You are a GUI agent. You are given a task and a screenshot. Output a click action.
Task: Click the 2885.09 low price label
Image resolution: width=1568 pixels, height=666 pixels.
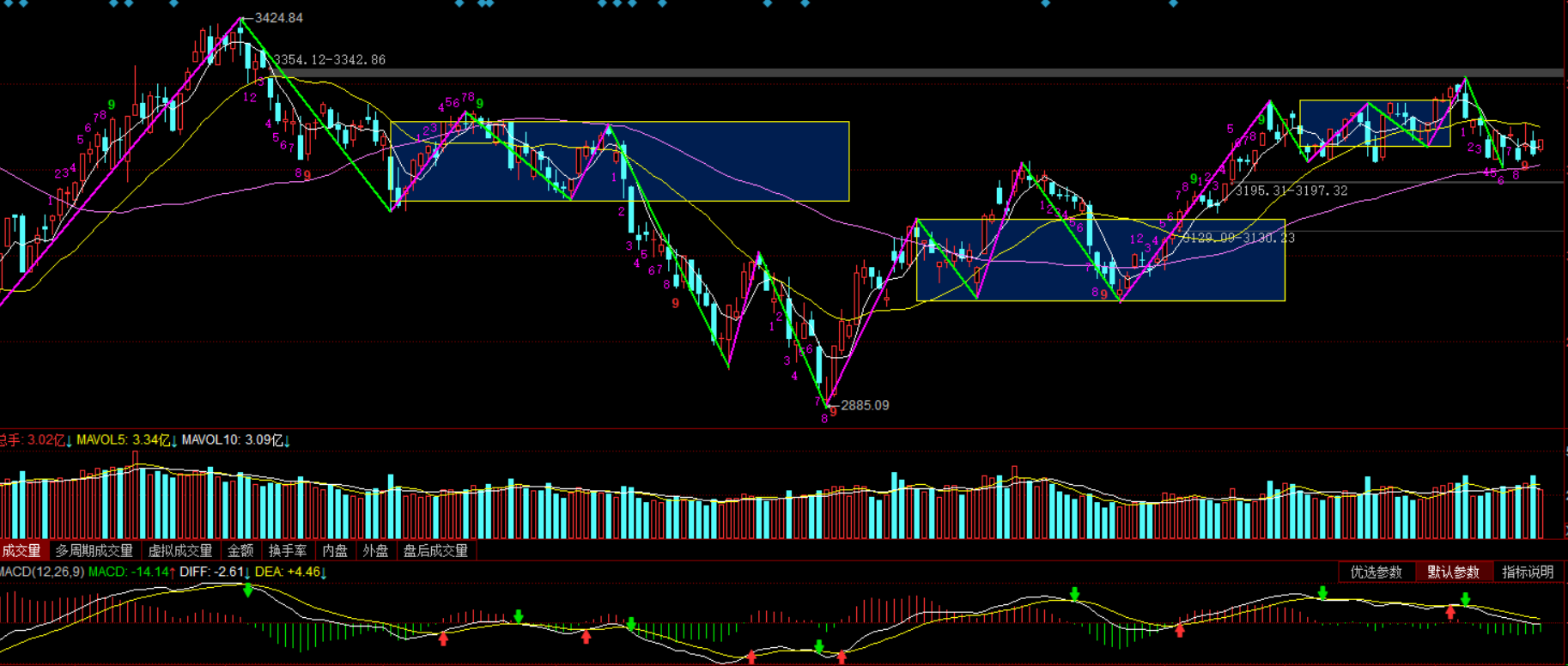[865, 405]
